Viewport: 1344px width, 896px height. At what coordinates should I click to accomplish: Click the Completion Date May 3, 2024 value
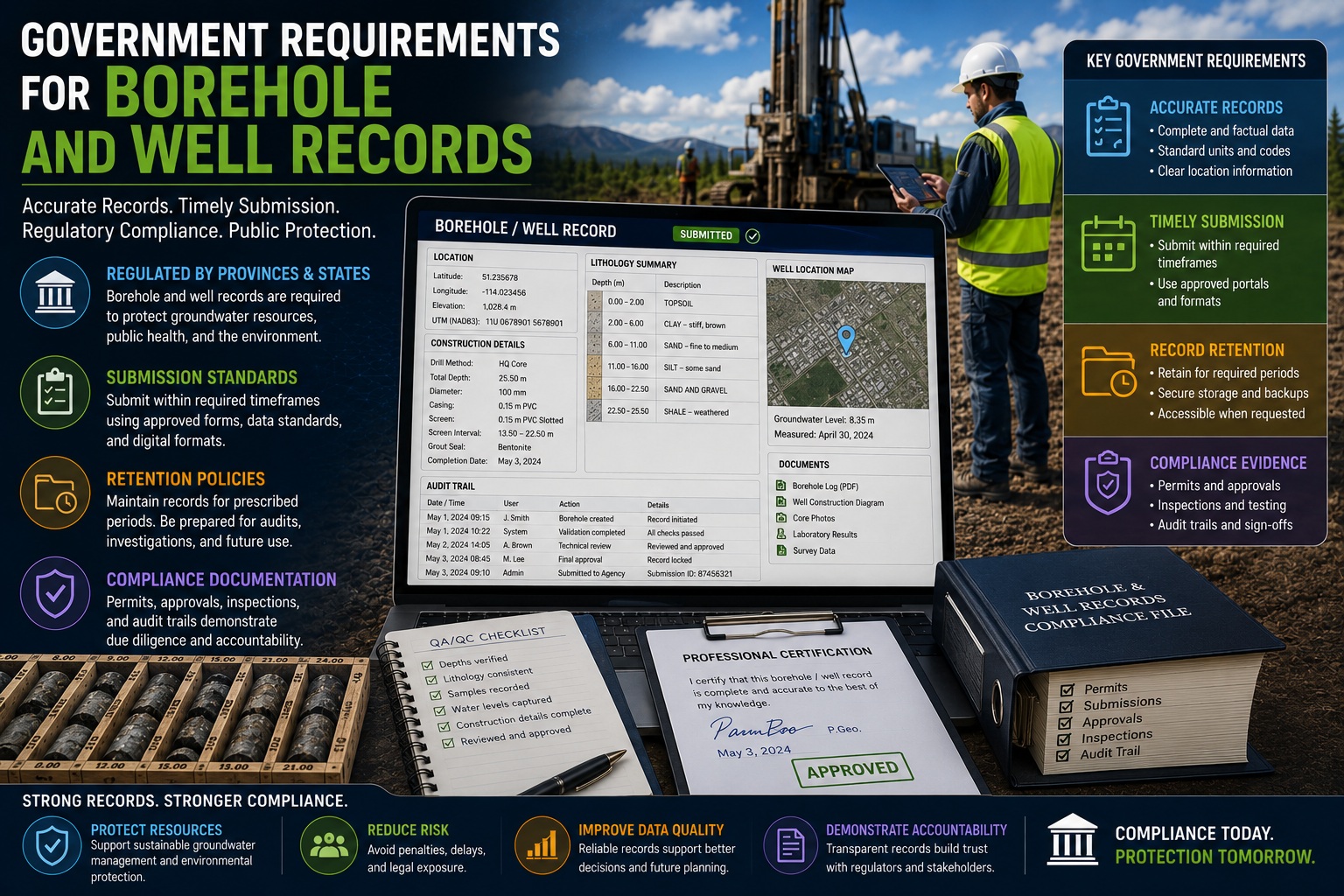(x=519, y=461)
